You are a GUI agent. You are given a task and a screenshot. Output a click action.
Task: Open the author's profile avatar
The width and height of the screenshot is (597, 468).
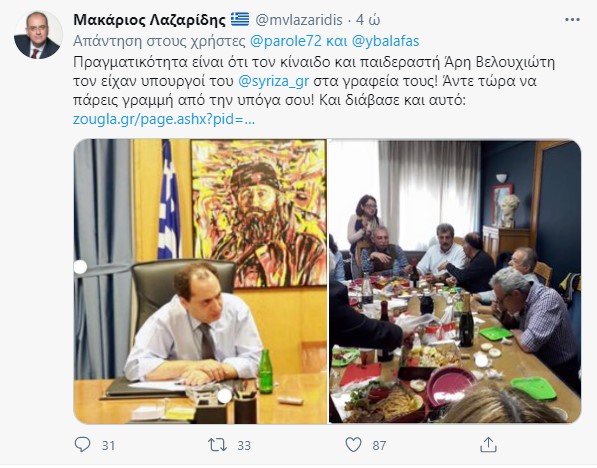pos(38,35)
